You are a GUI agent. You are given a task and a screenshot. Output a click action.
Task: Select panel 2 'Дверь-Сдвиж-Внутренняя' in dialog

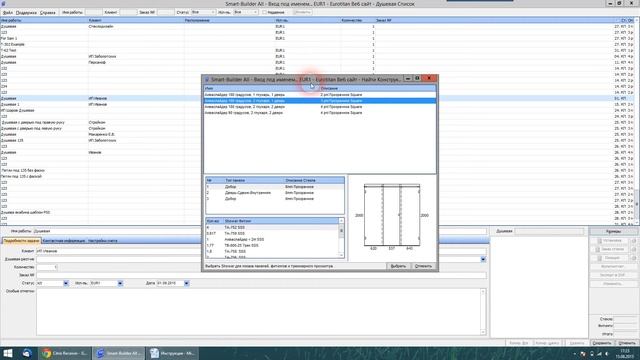tap(275, 193)
